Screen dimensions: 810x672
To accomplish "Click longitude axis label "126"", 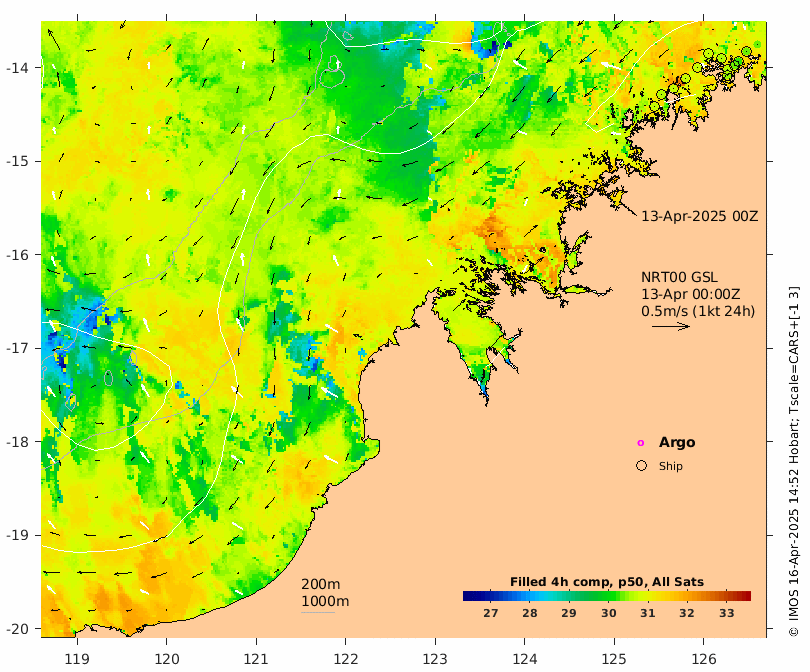I will click(x=704, y=659).
